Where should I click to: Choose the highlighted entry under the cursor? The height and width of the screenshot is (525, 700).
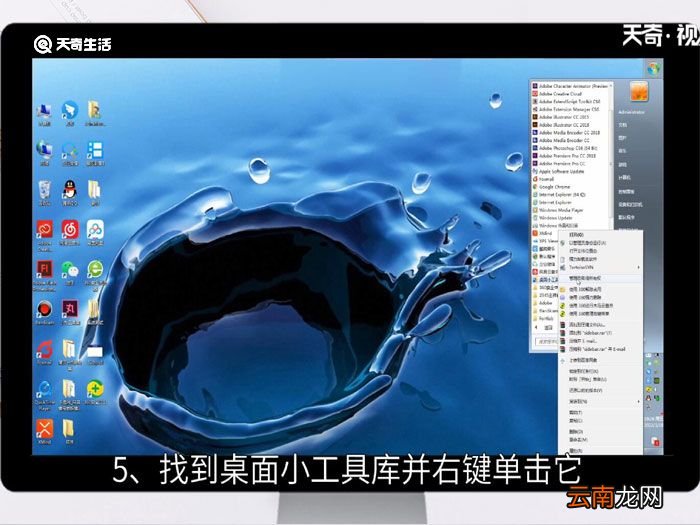(x=600, y=278)
